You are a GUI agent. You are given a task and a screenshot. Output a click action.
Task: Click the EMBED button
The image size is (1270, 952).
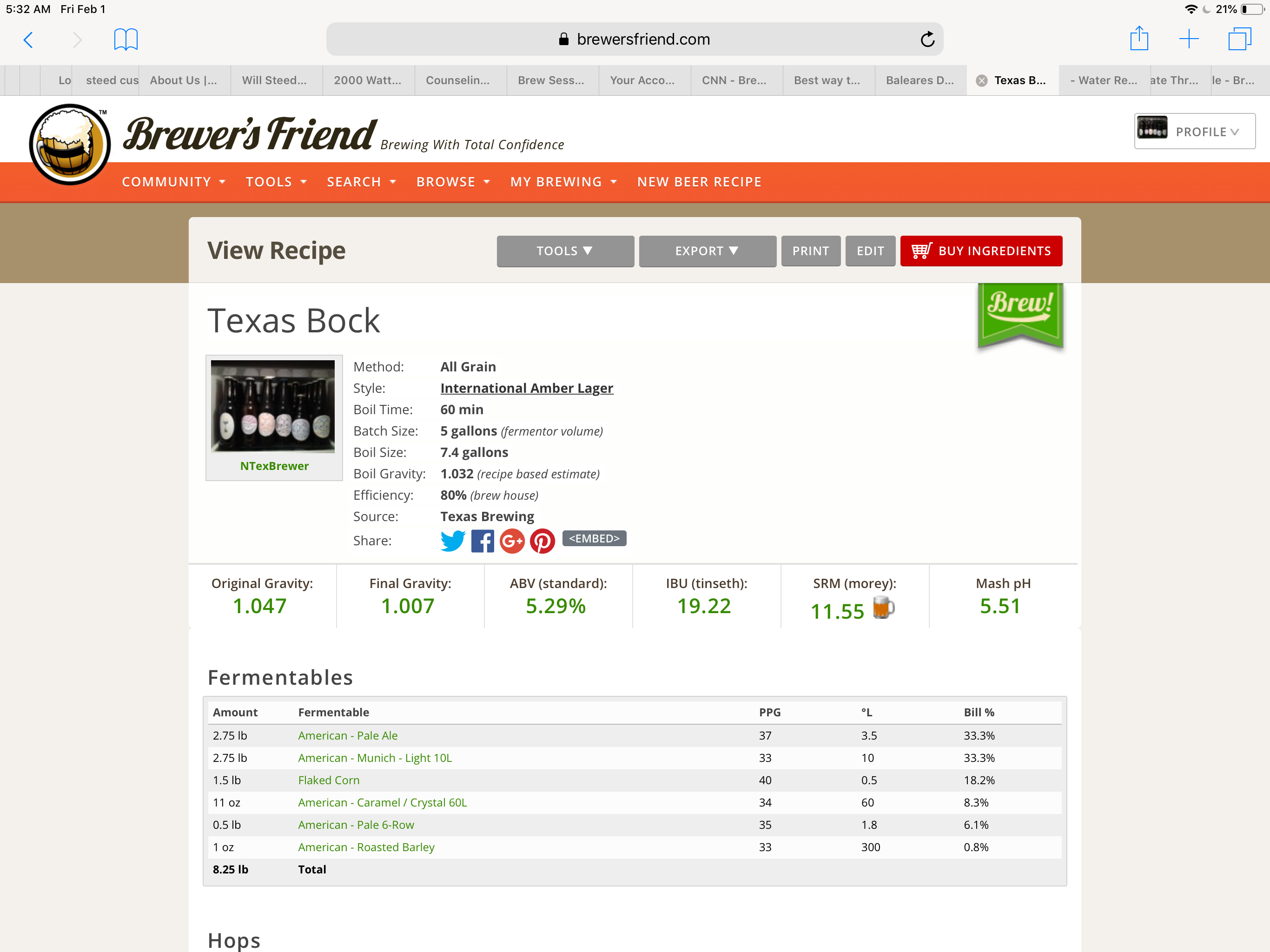(594, 539)
